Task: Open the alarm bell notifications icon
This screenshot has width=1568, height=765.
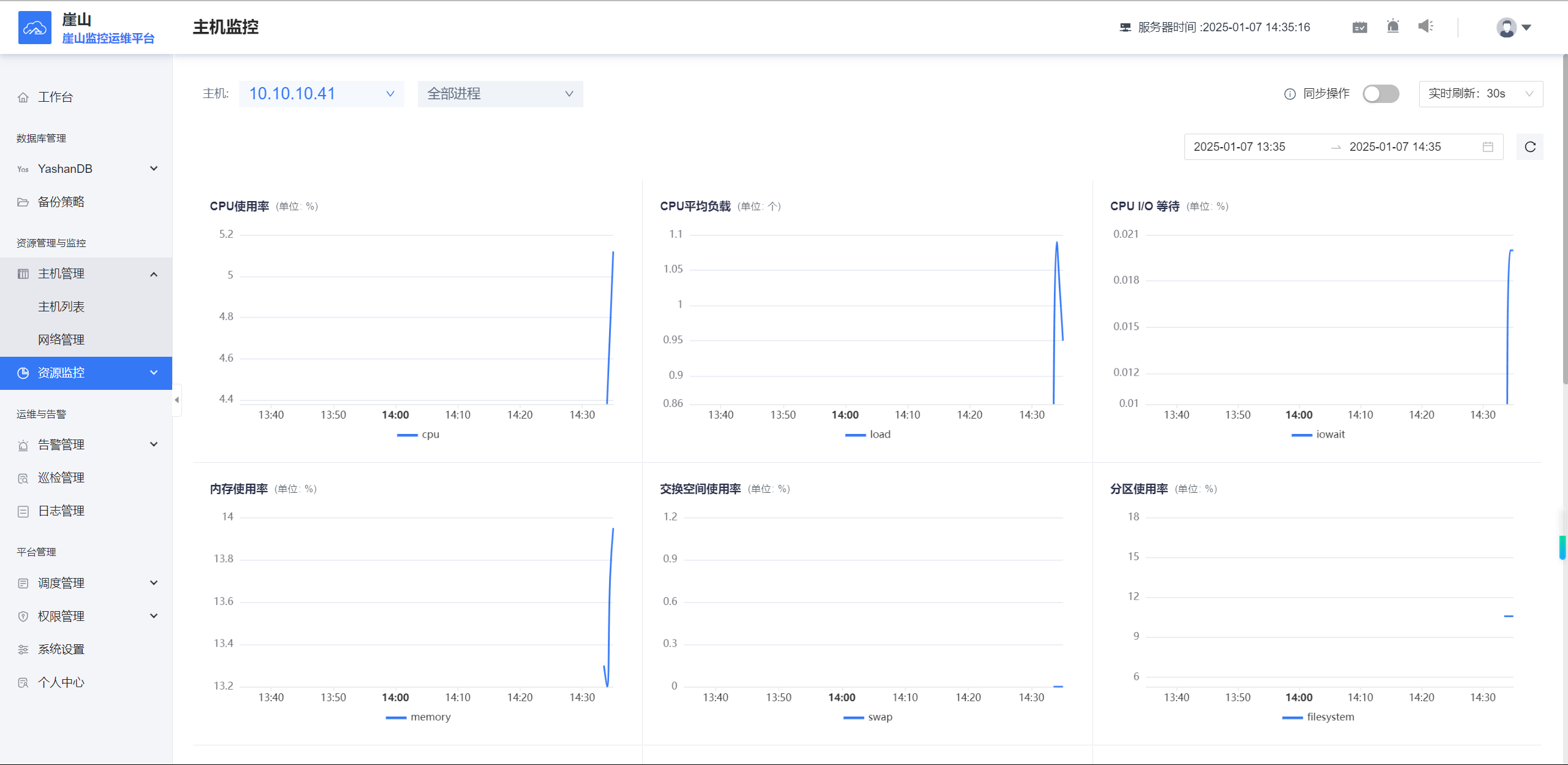Action: (x=1393, y=26)
